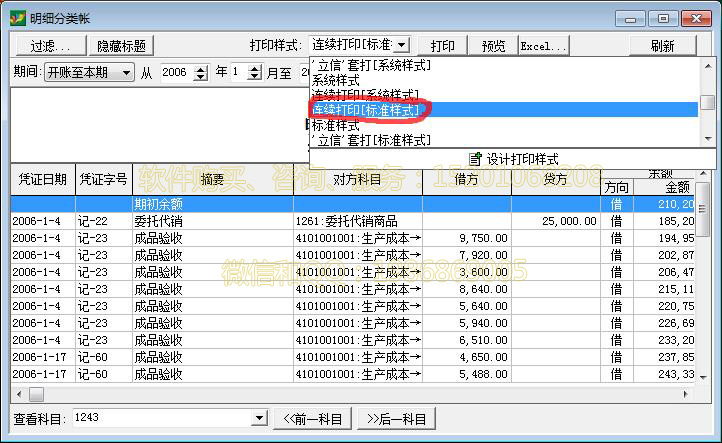Select highlighted 连续打印[标准样式] option
Image resolution: width=722 pixels, height=443 pixels.
pos(366,110)
